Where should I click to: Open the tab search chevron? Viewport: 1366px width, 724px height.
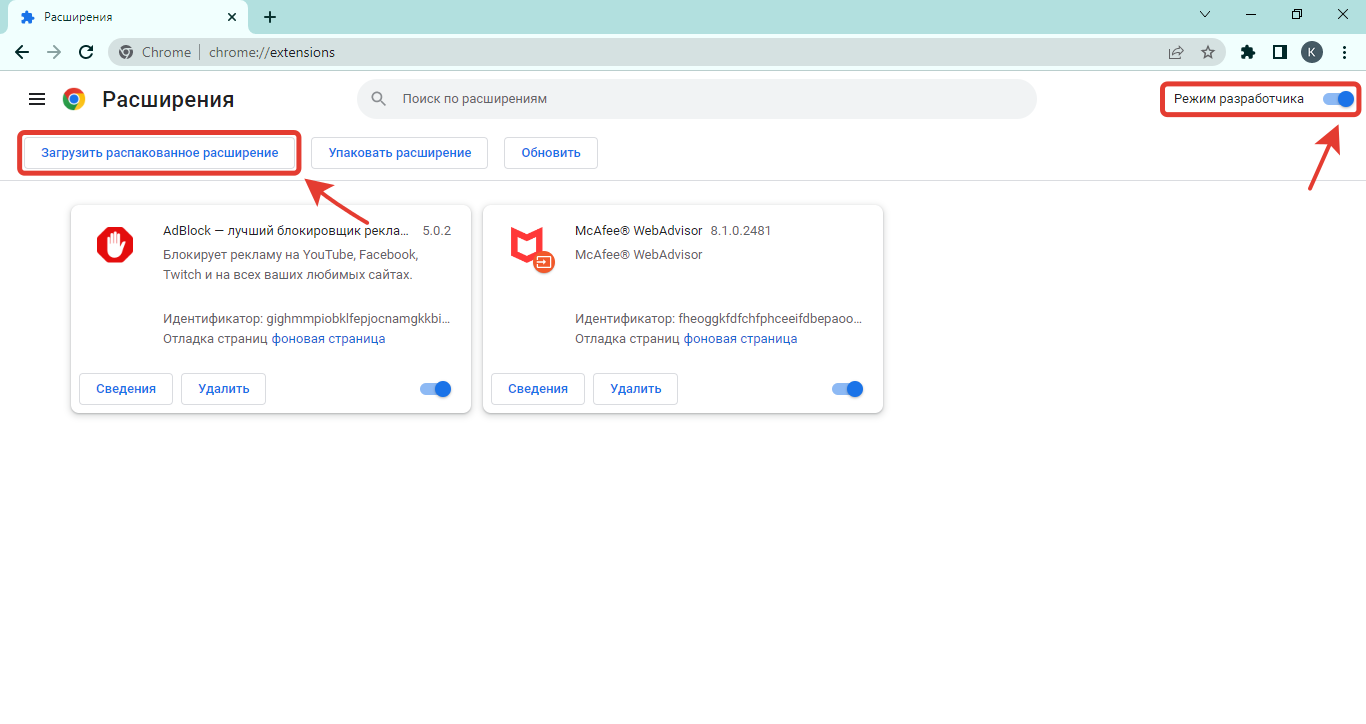(x=1205, y=15)
